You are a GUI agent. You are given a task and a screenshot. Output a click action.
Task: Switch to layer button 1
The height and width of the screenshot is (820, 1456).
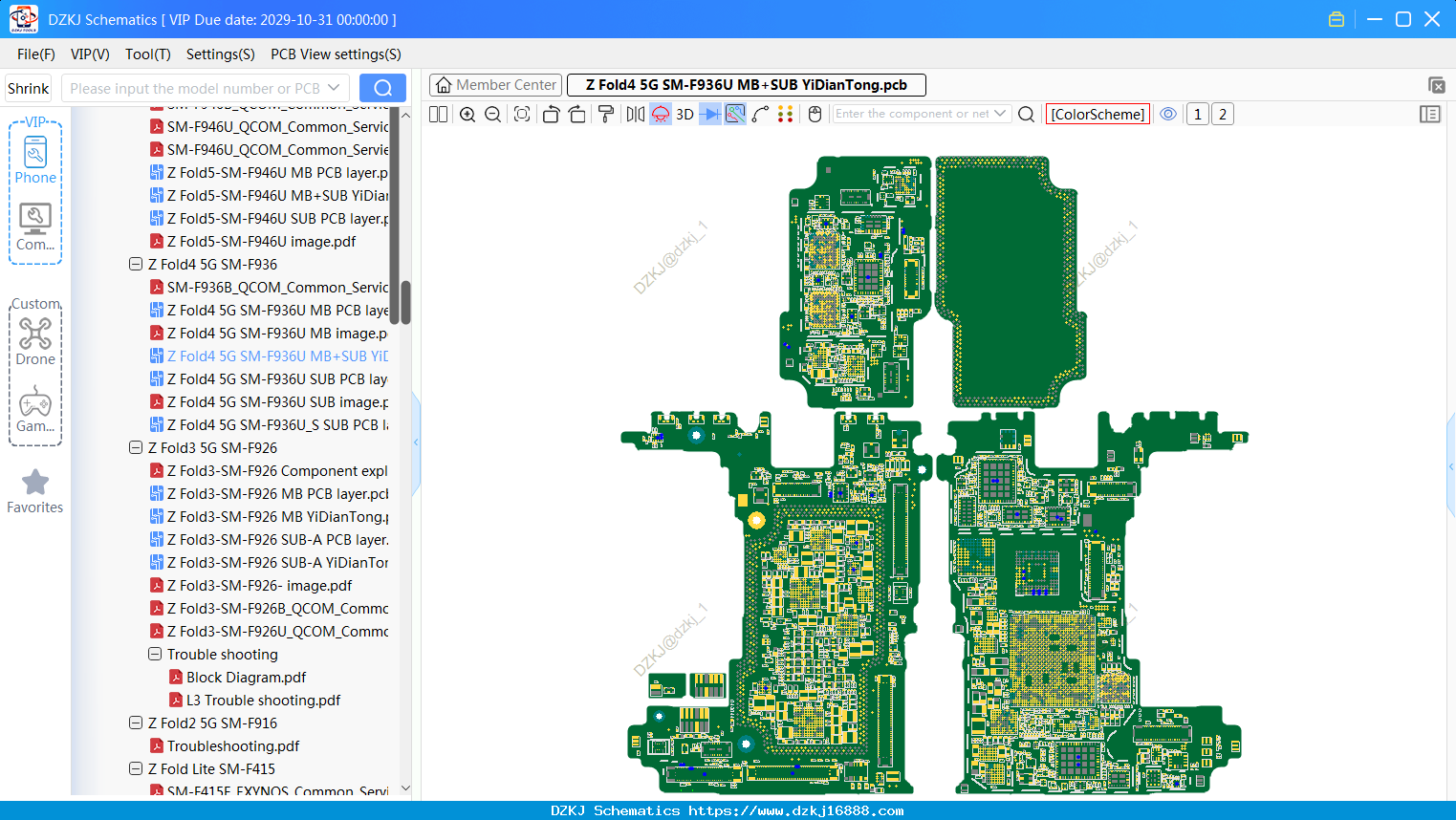point(1197,115)
